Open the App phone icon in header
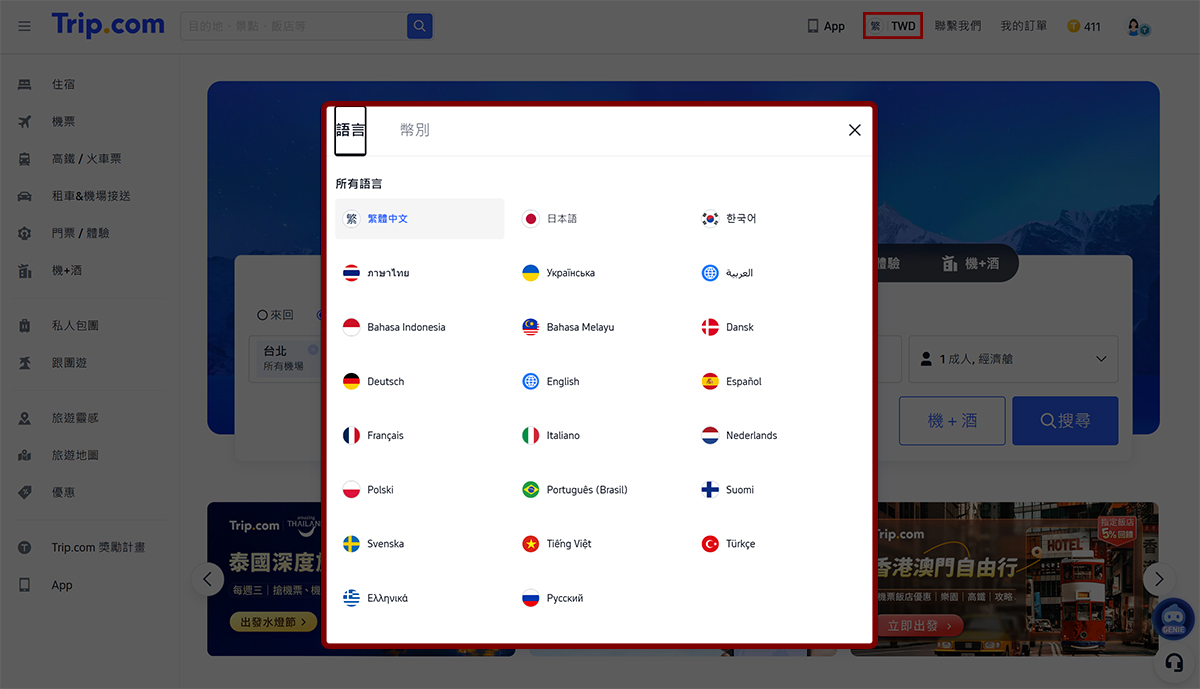The height and width of the screenshot is (689, 1200). [814, 26]
